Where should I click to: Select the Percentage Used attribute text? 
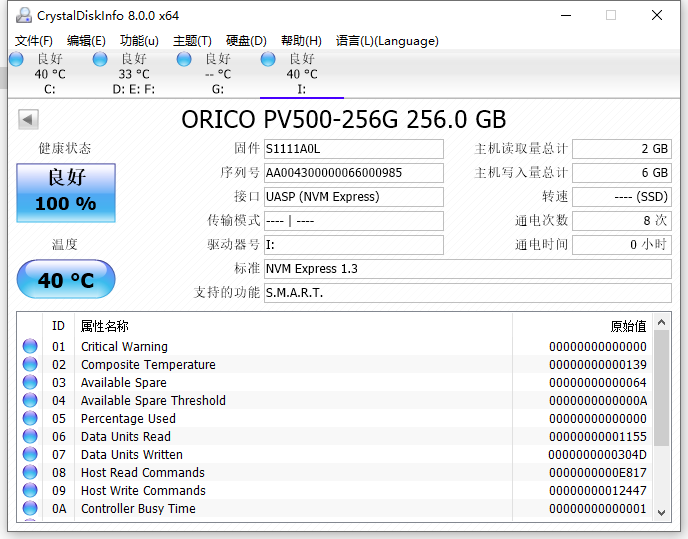pyautogui.click(x=128, y=419)
